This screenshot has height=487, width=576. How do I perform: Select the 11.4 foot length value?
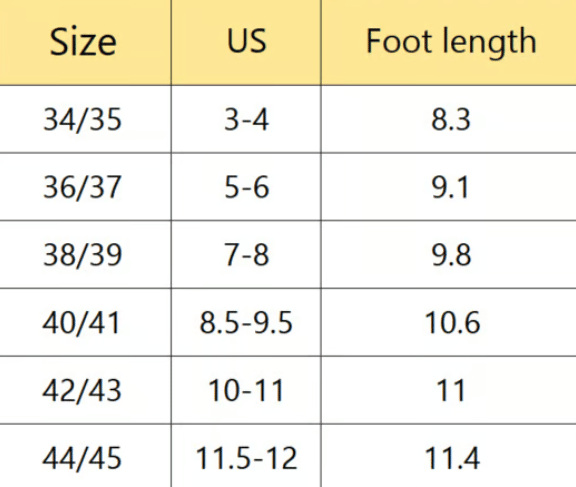(452, 458)
